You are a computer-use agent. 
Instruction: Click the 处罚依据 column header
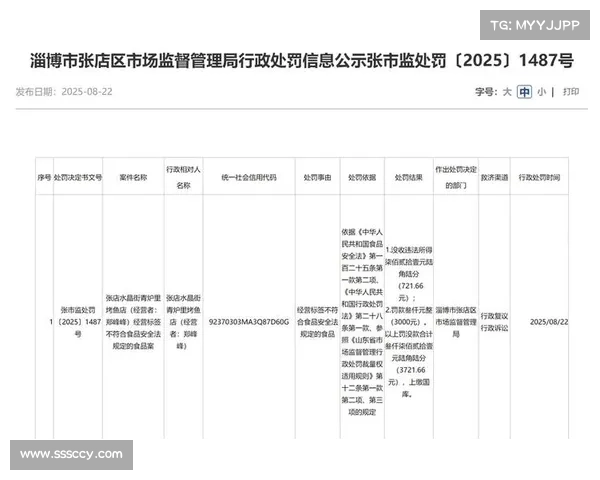click(x=362, y=177)
